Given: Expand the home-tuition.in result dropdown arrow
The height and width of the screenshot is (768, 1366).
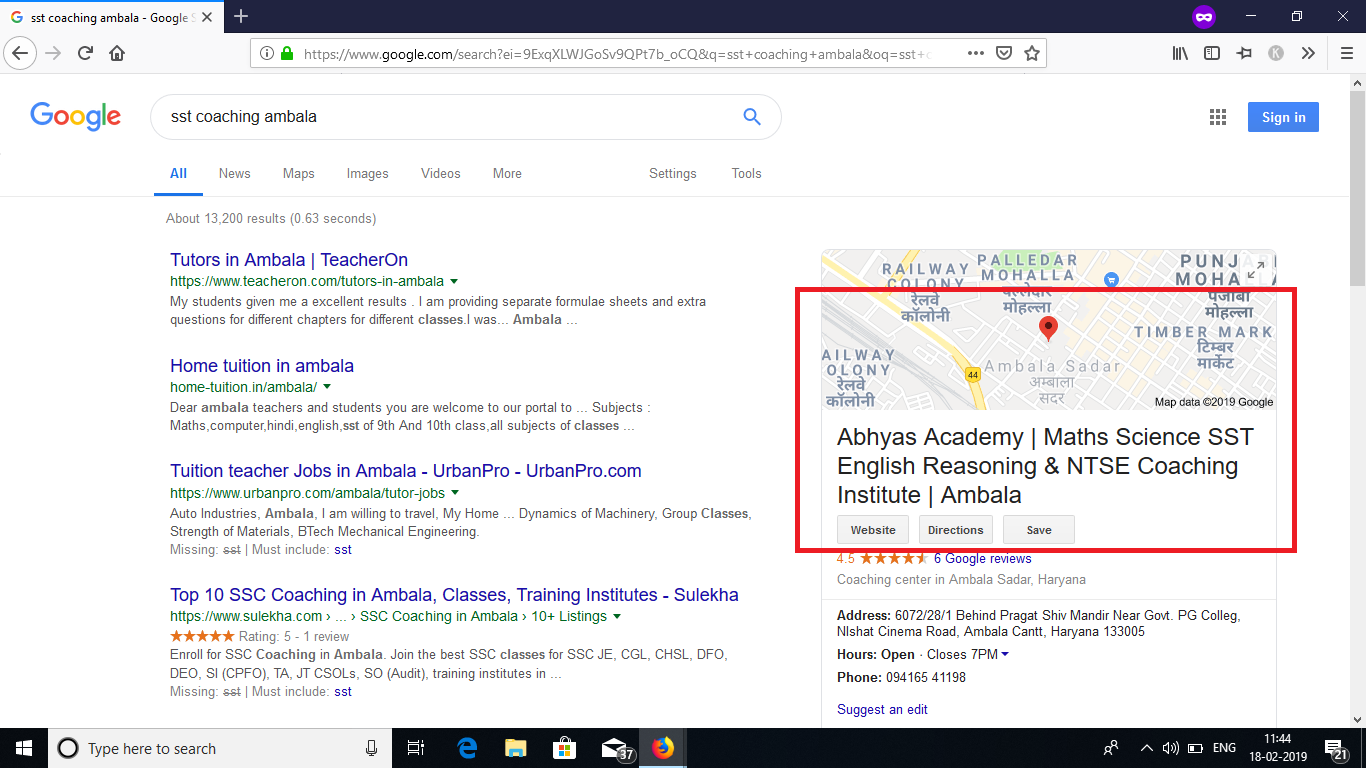Looking at the screenshot, I should [x=327, y=387].
